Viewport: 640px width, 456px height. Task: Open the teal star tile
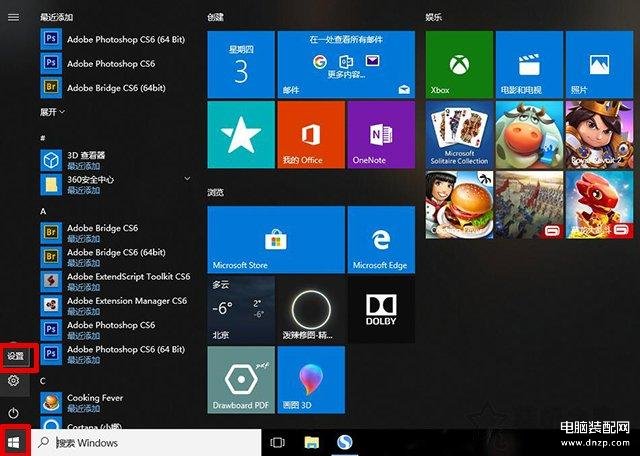[241, 135]
